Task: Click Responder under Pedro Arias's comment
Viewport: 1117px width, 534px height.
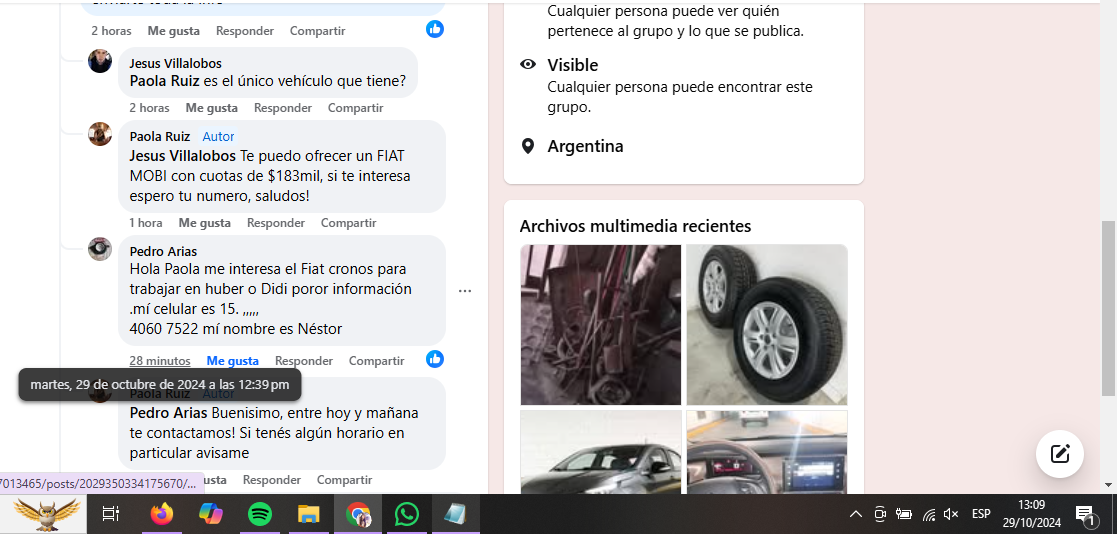Action: (x=304, y=361)
